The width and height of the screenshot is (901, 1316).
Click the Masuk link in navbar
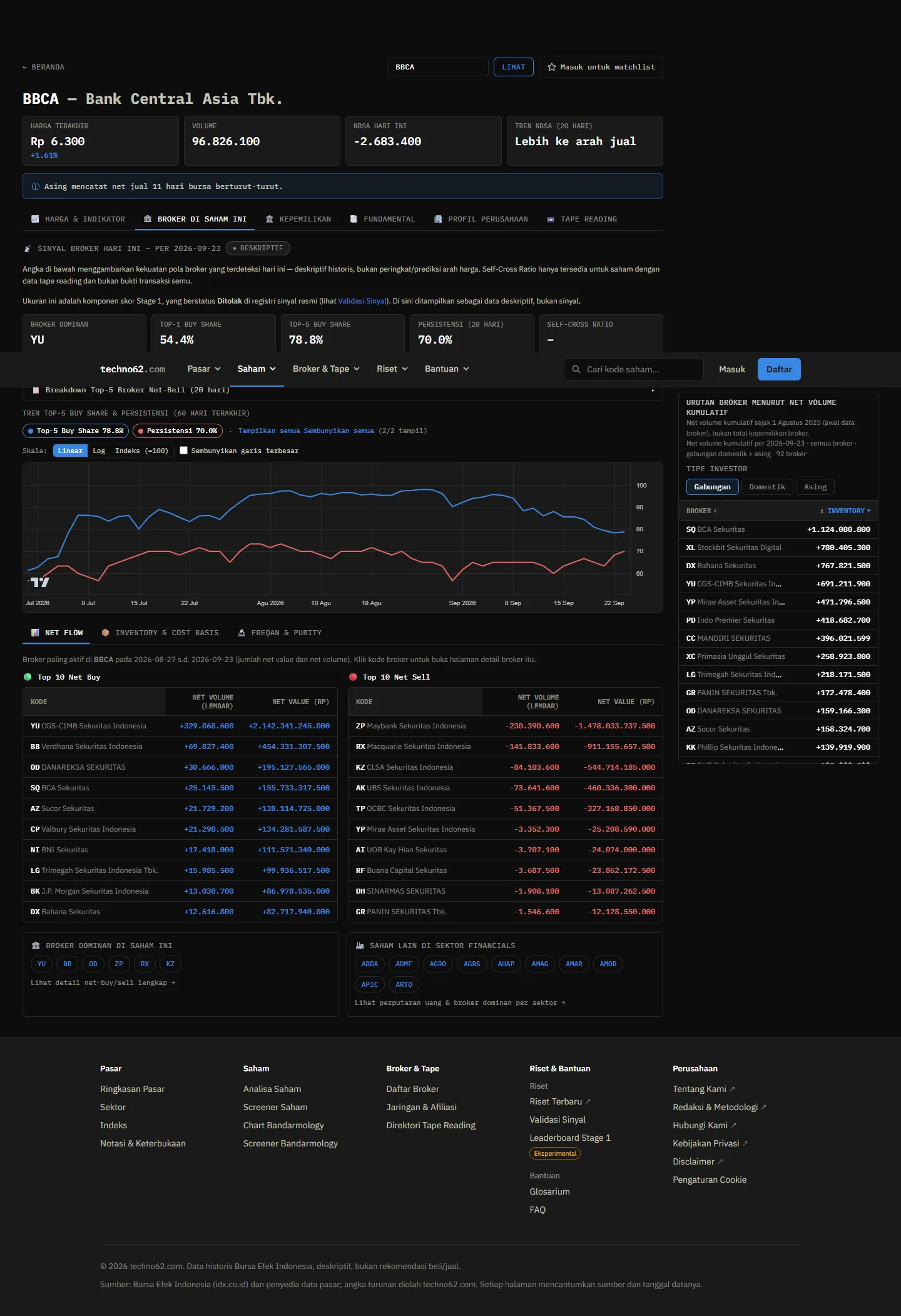[732, 369]
